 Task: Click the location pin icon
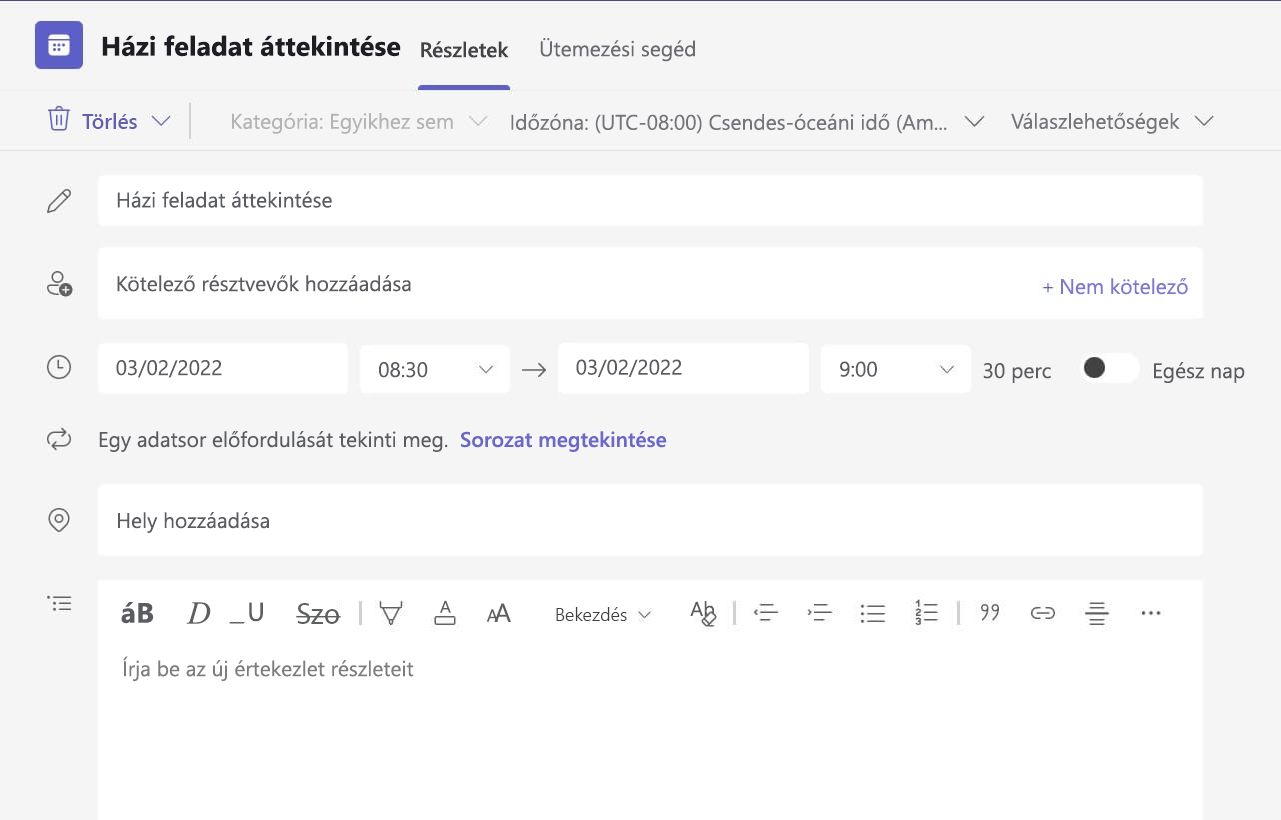coord(59,520)
